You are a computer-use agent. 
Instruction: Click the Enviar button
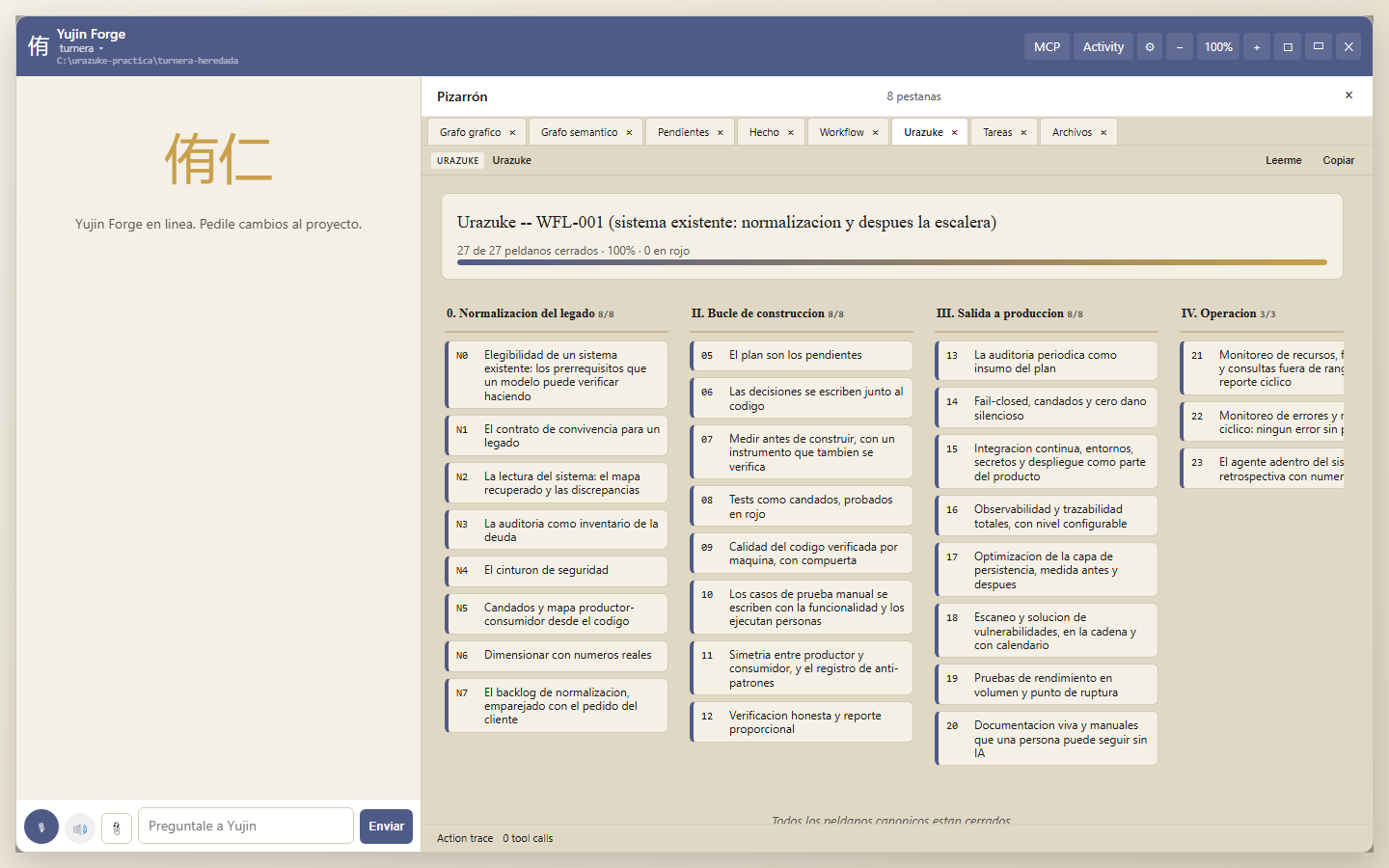(386, 827)
